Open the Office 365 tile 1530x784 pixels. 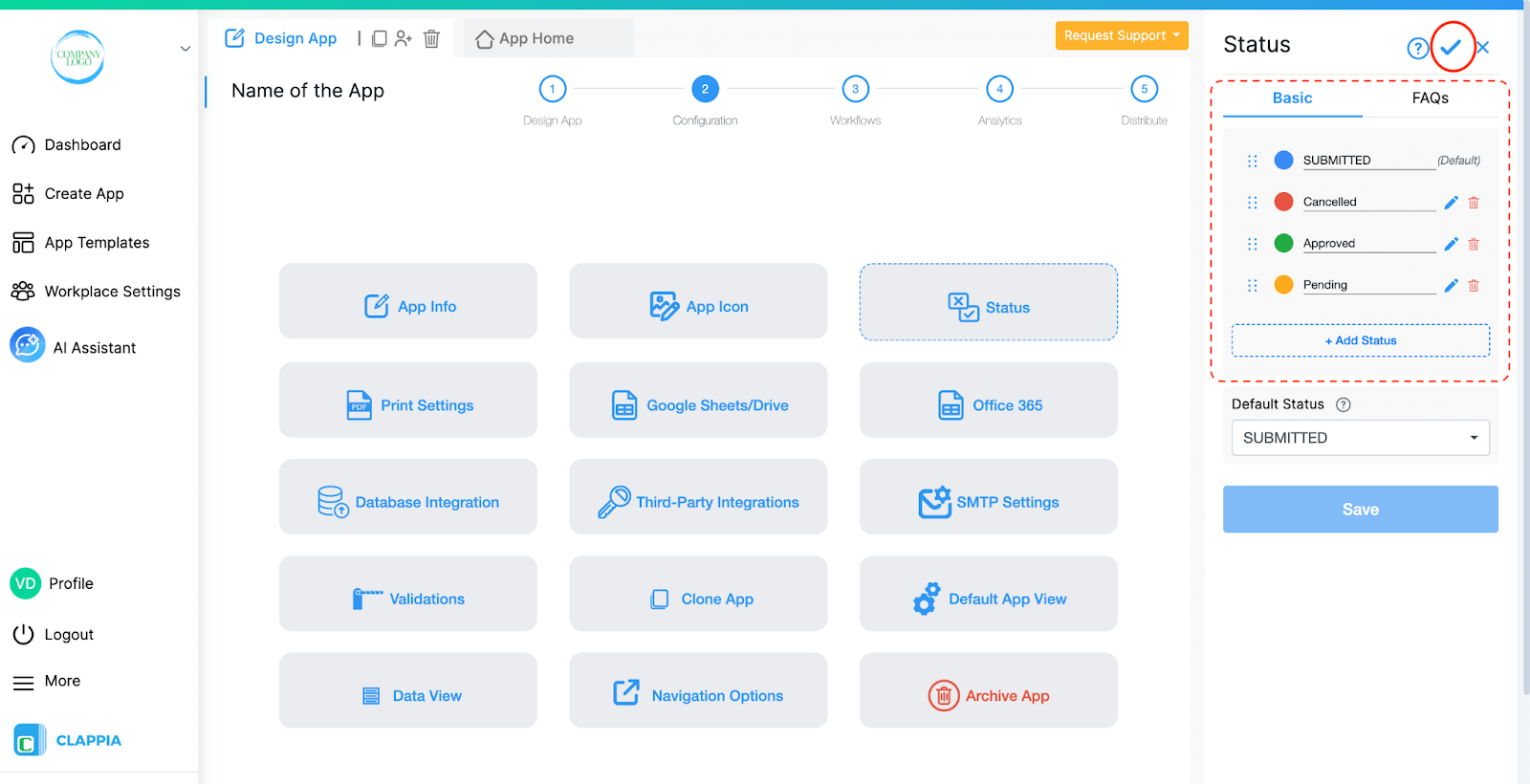pos(989,400)
